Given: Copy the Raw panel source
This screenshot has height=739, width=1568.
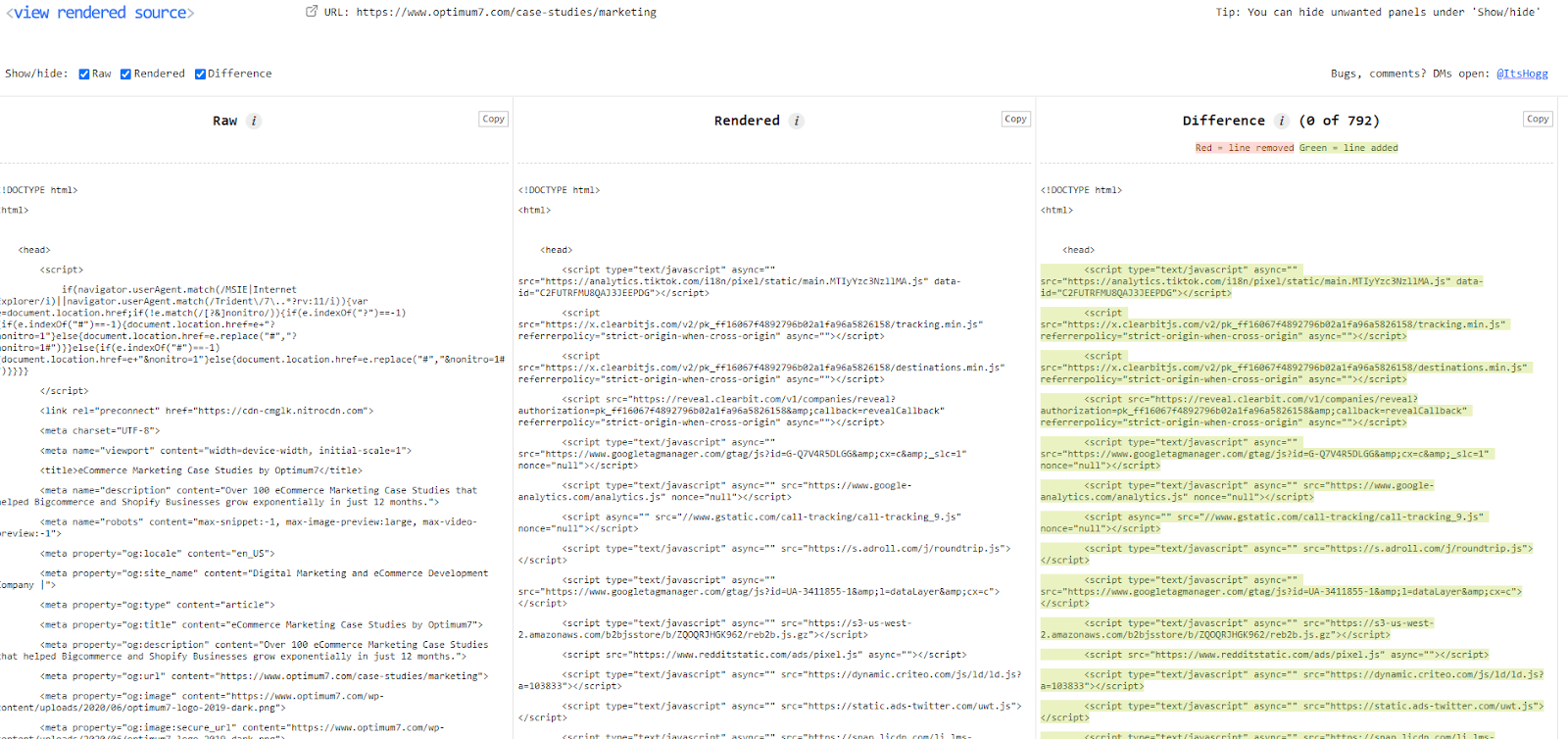Looking at the screenshot, I should [493, 119].
